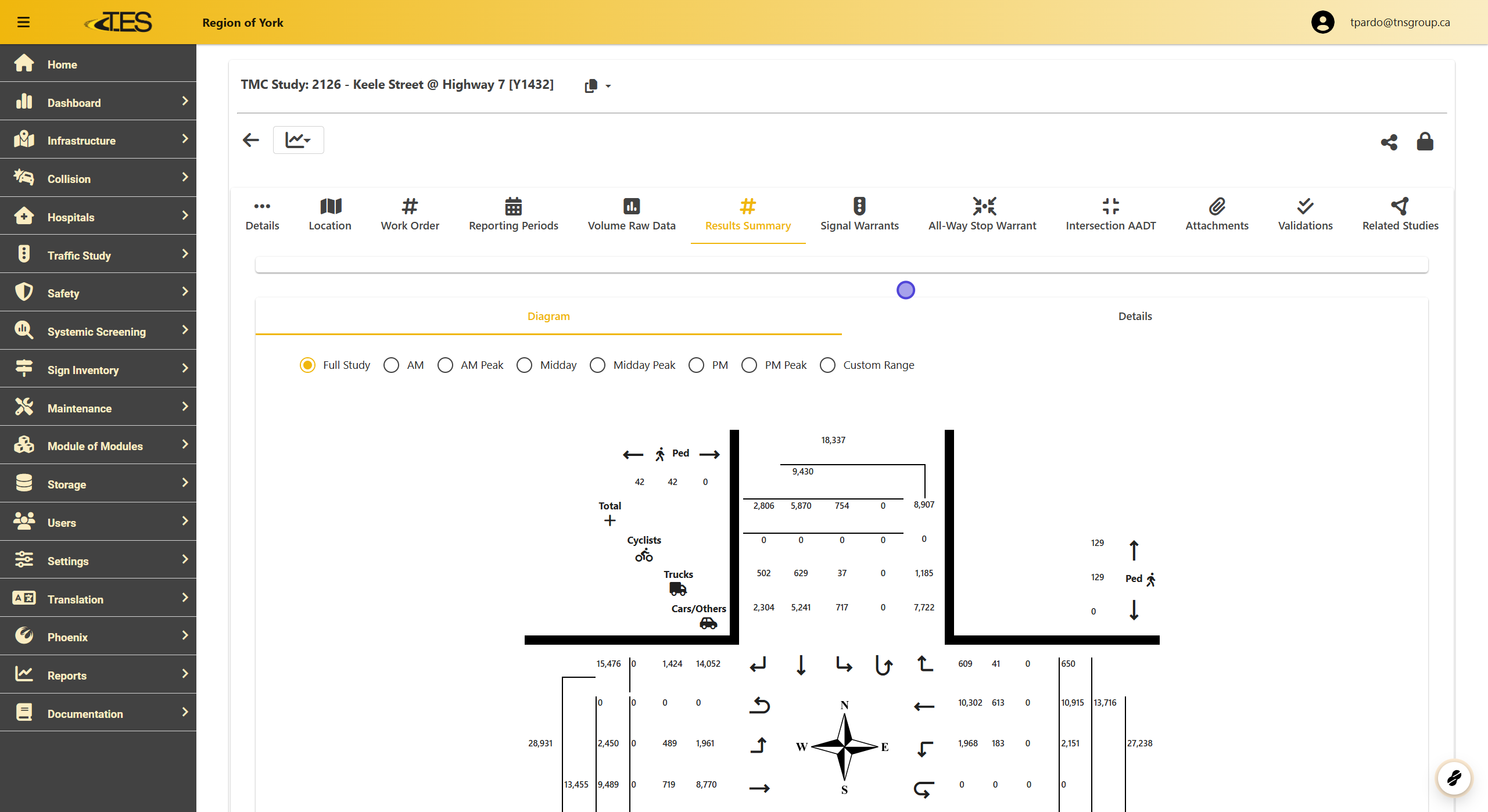This screenshot has width=1488, height=812.
Task: Go to Home in sidebar
Action: click(62, 64)
